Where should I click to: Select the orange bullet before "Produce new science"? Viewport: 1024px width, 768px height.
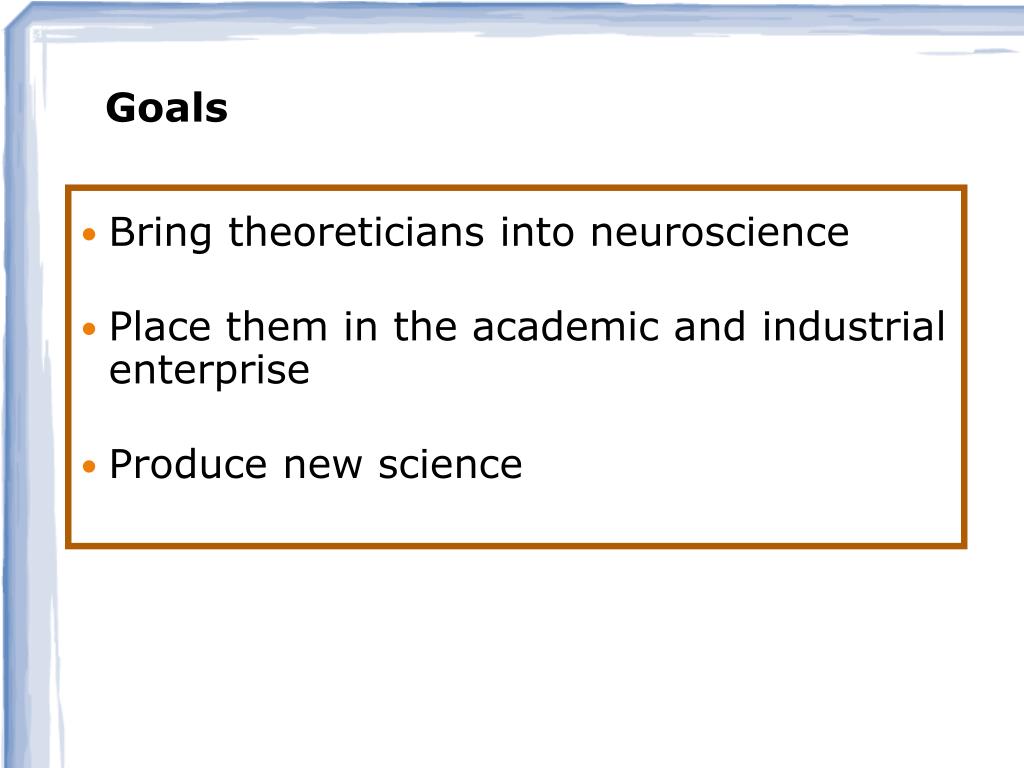click(89, 466)
